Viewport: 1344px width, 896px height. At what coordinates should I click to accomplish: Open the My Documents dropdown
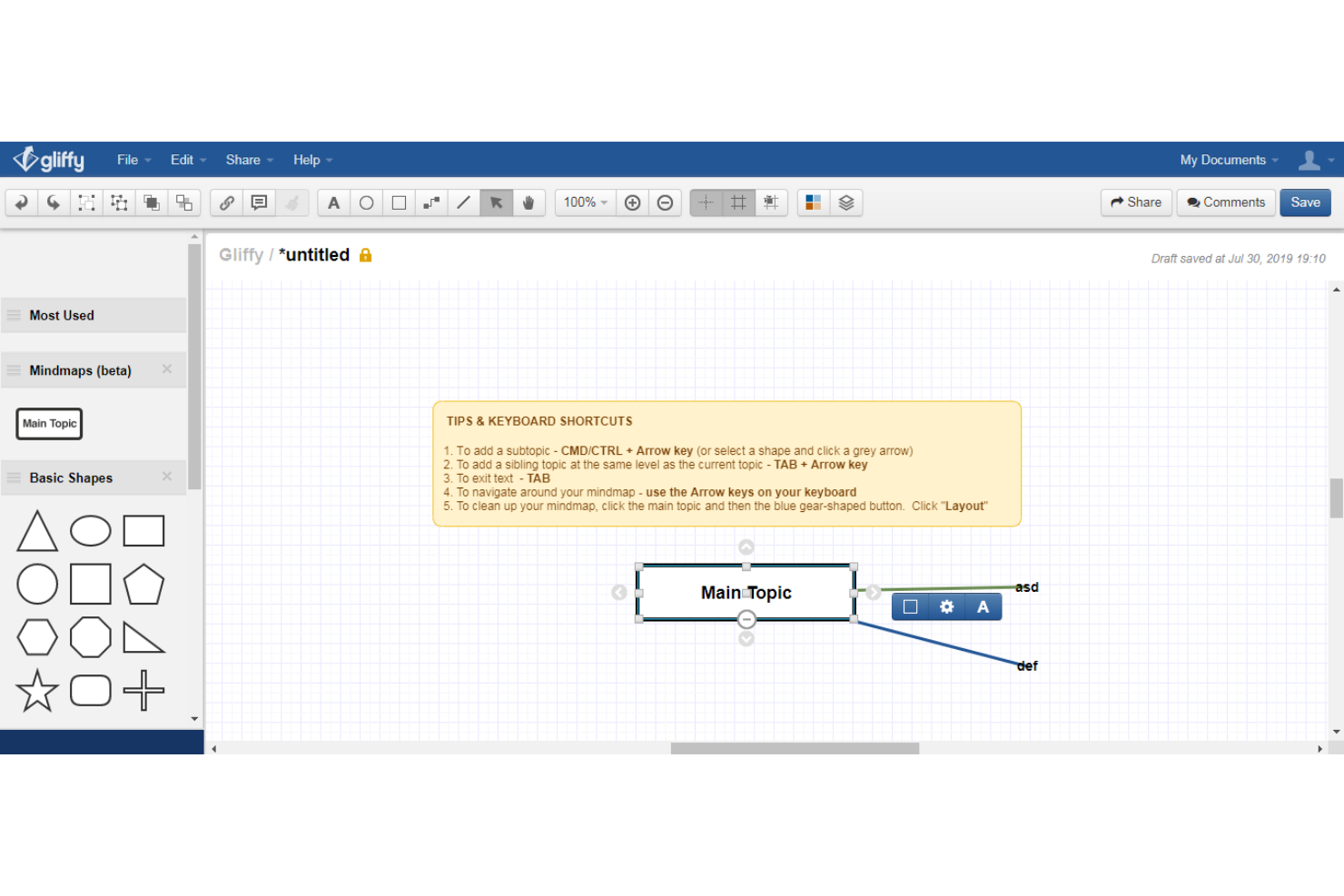[1229, 160]
